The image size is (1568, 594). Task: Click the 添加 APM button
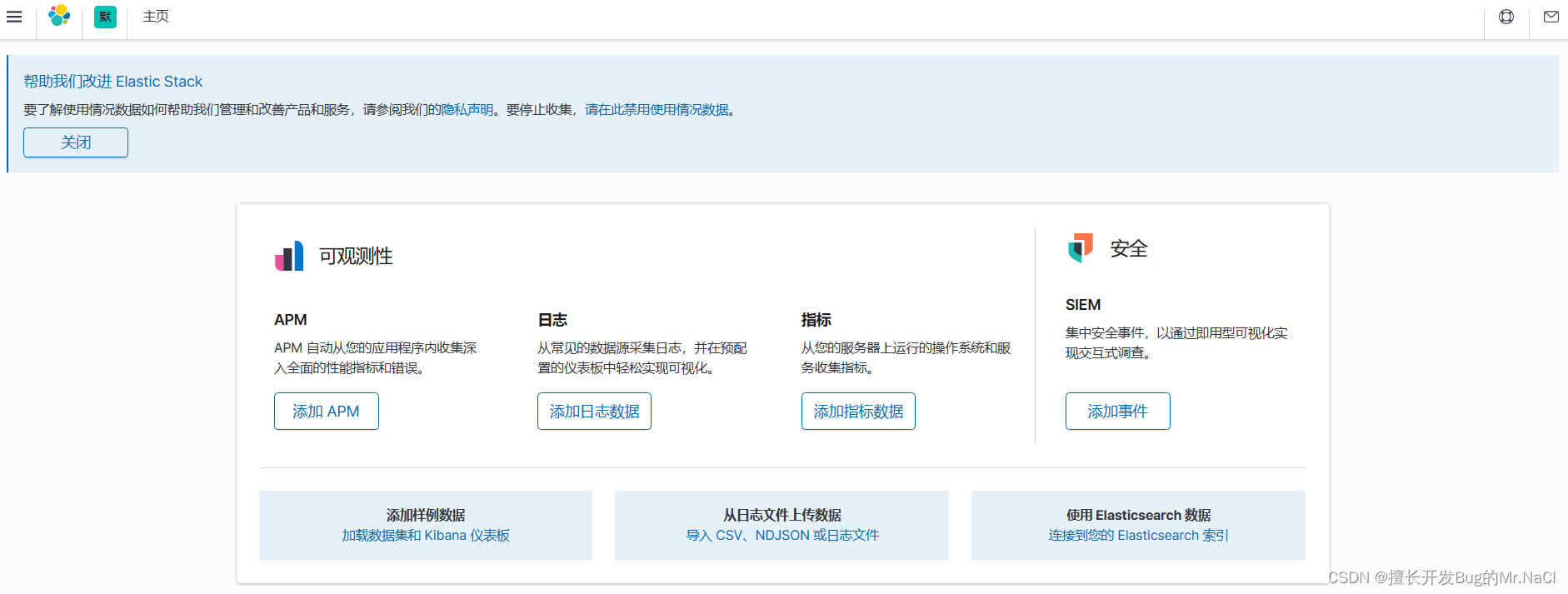pos(327,412)
